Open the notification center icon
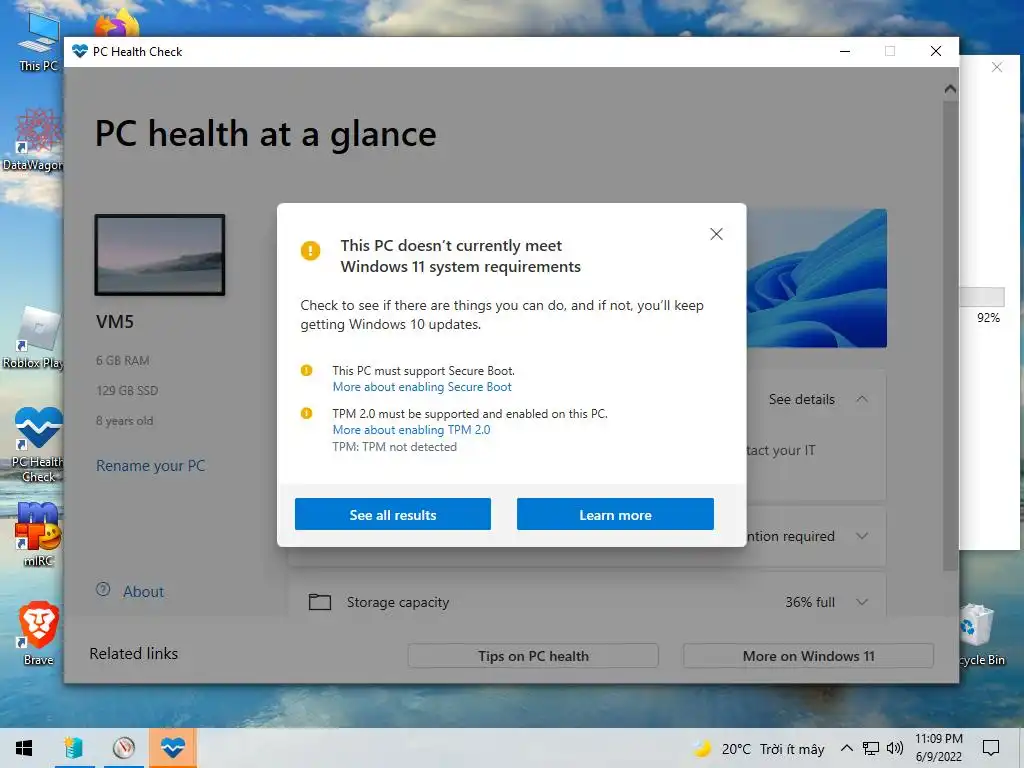The image size is (1024, 768). [x=991, y=748]
